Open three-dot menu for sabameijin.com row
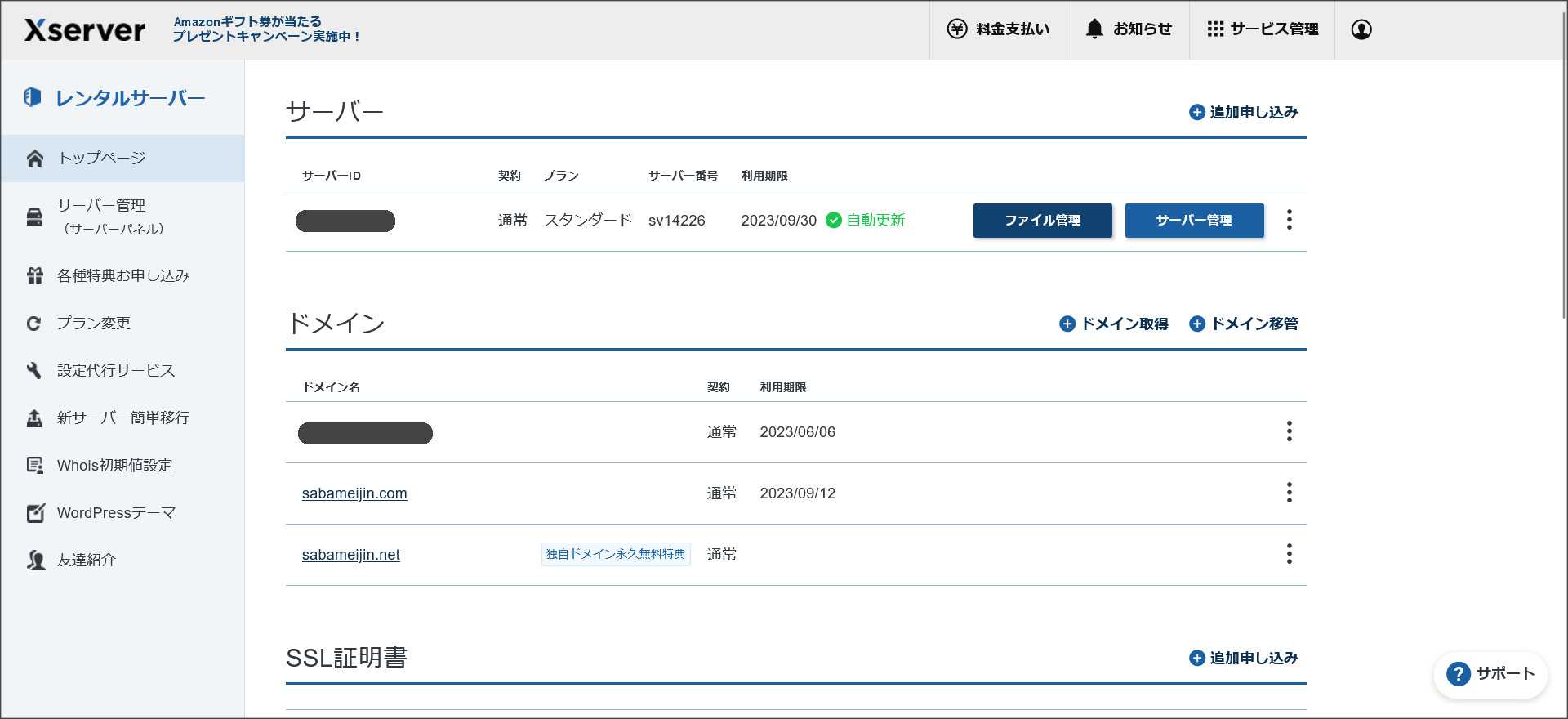This screenshot has width=1568, height=719. [1290, 493]
